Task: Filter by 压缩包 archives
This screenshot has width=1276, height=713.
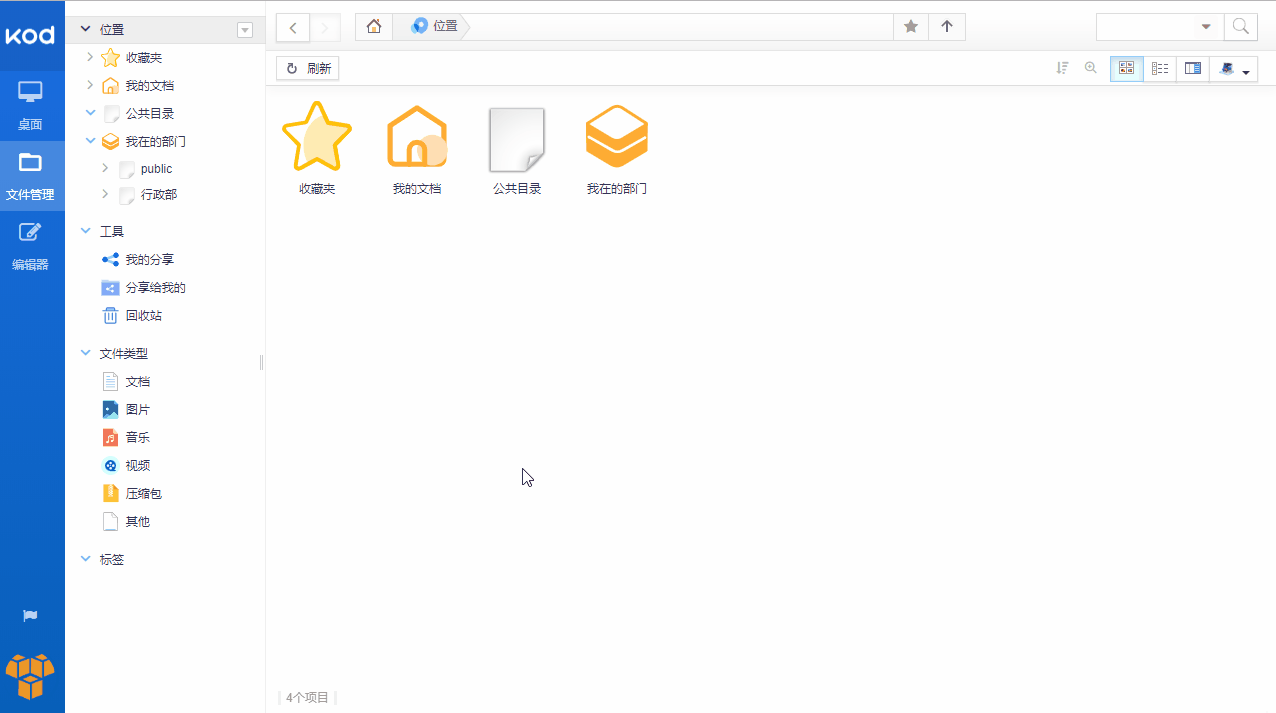Action: click(x=143, y=494)
